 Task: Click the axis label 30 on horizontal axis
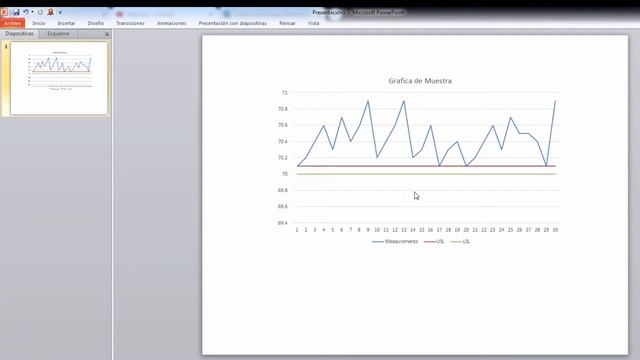click(x=555, y=230)
